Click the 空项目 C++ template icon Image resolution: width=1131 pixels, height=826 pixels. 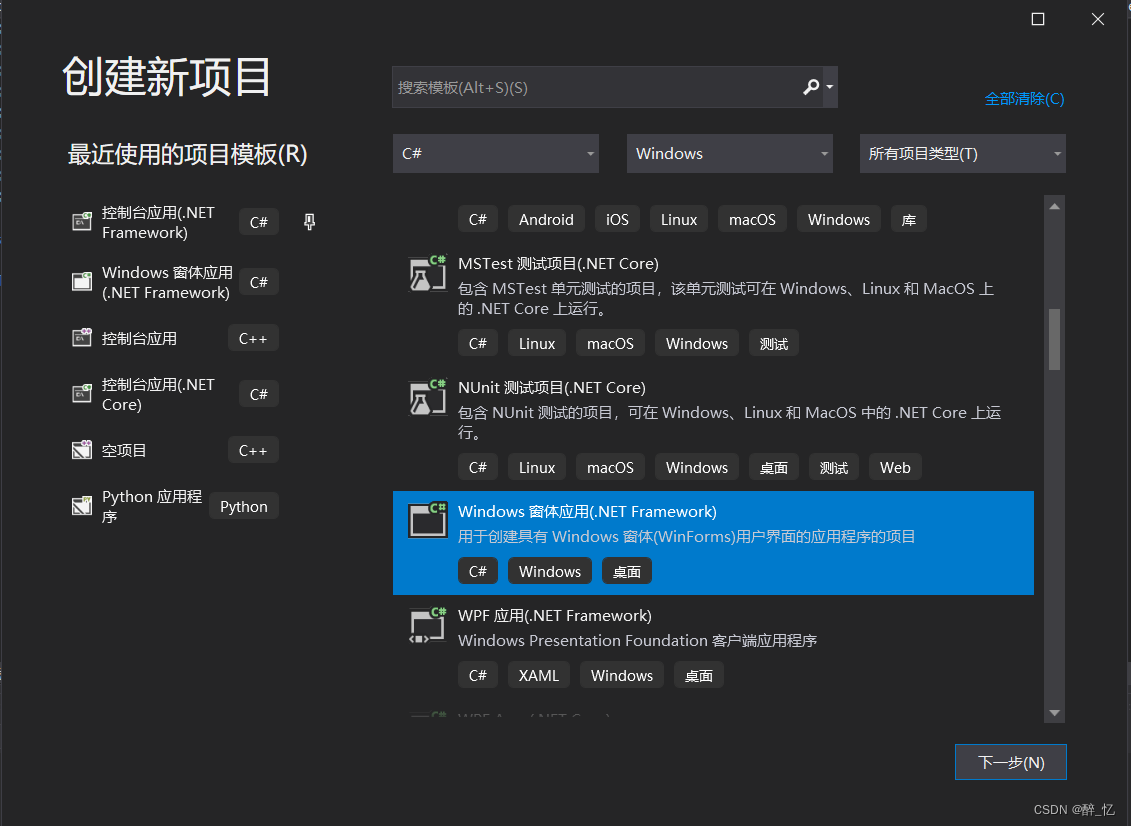click(x=81, y=449)
